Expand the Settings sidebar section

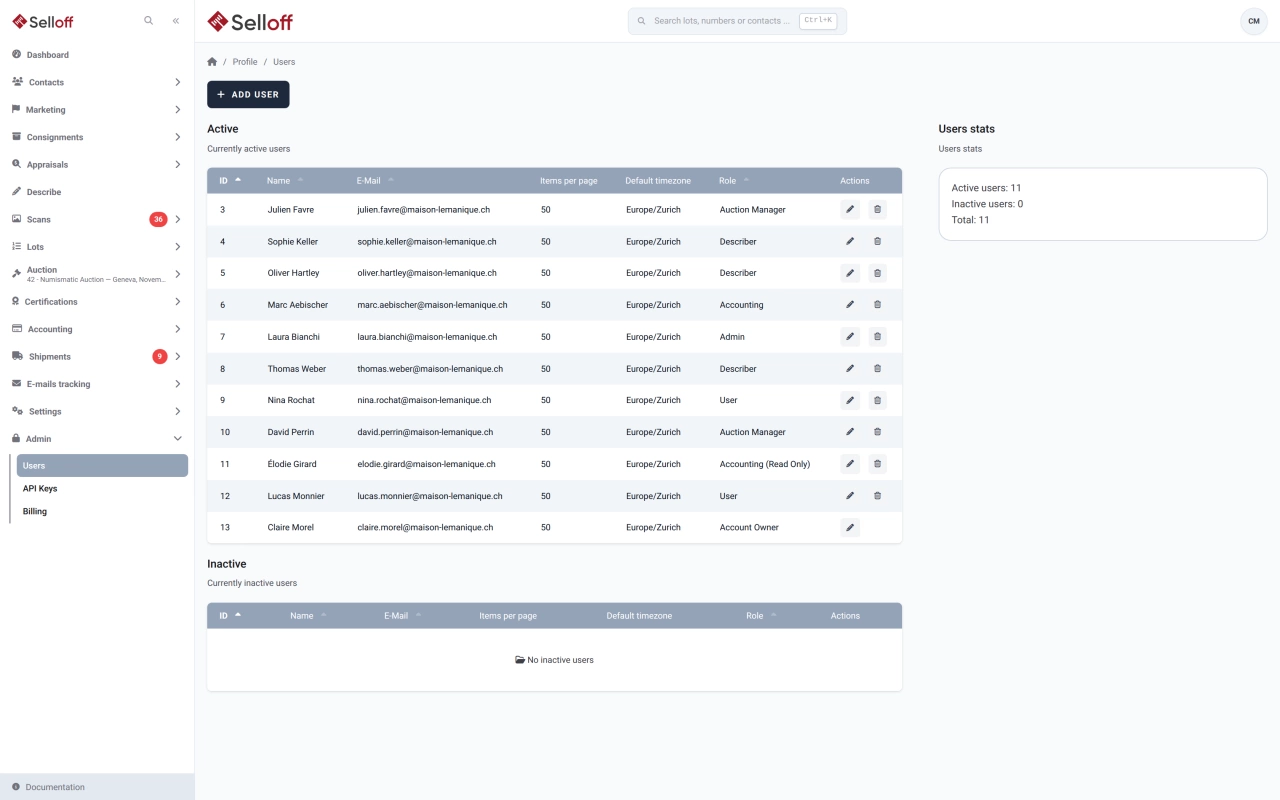[177, 411]
